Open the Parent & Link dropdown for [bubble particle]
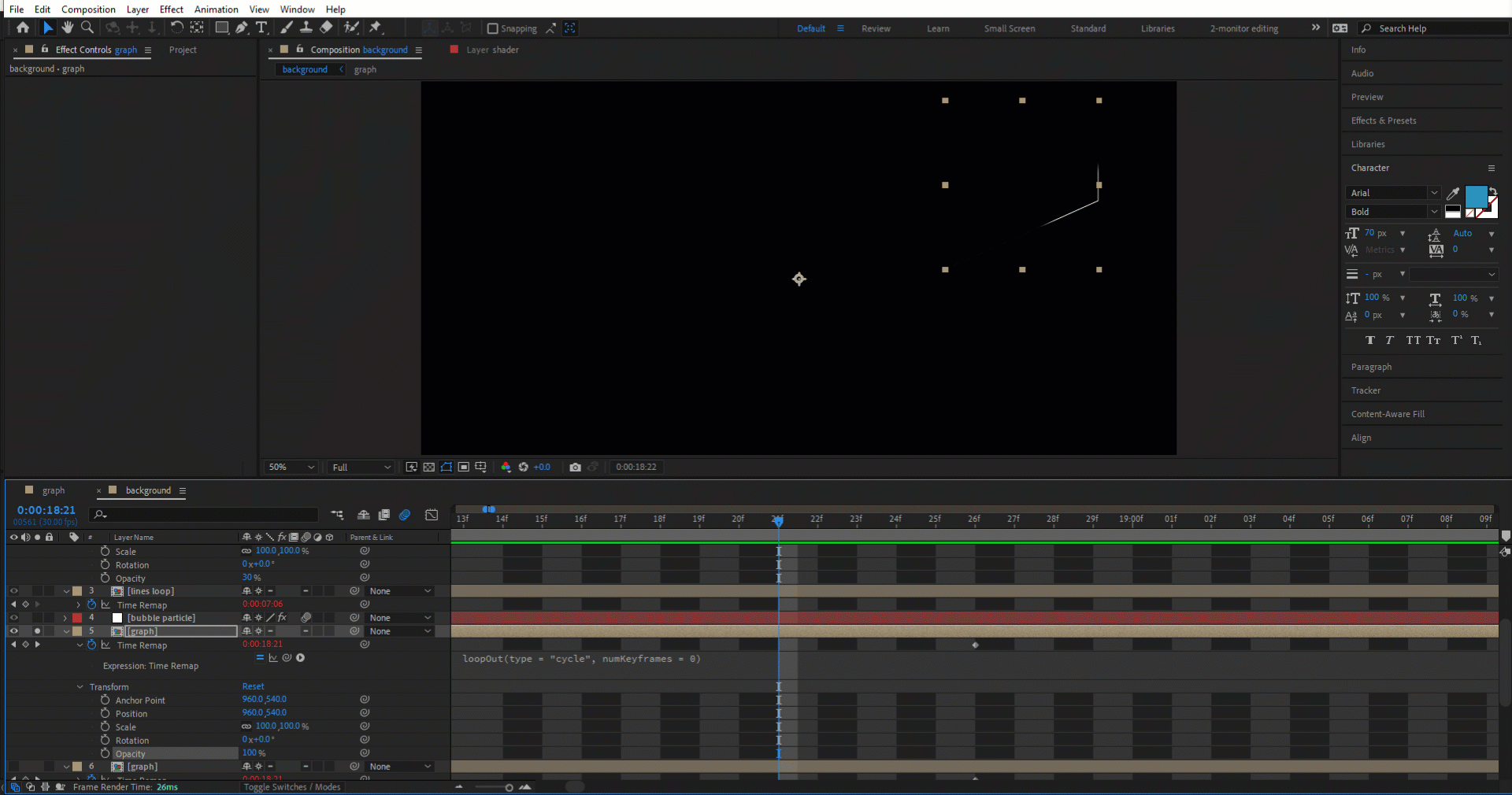1512x795 pixels. pos(398,618)
